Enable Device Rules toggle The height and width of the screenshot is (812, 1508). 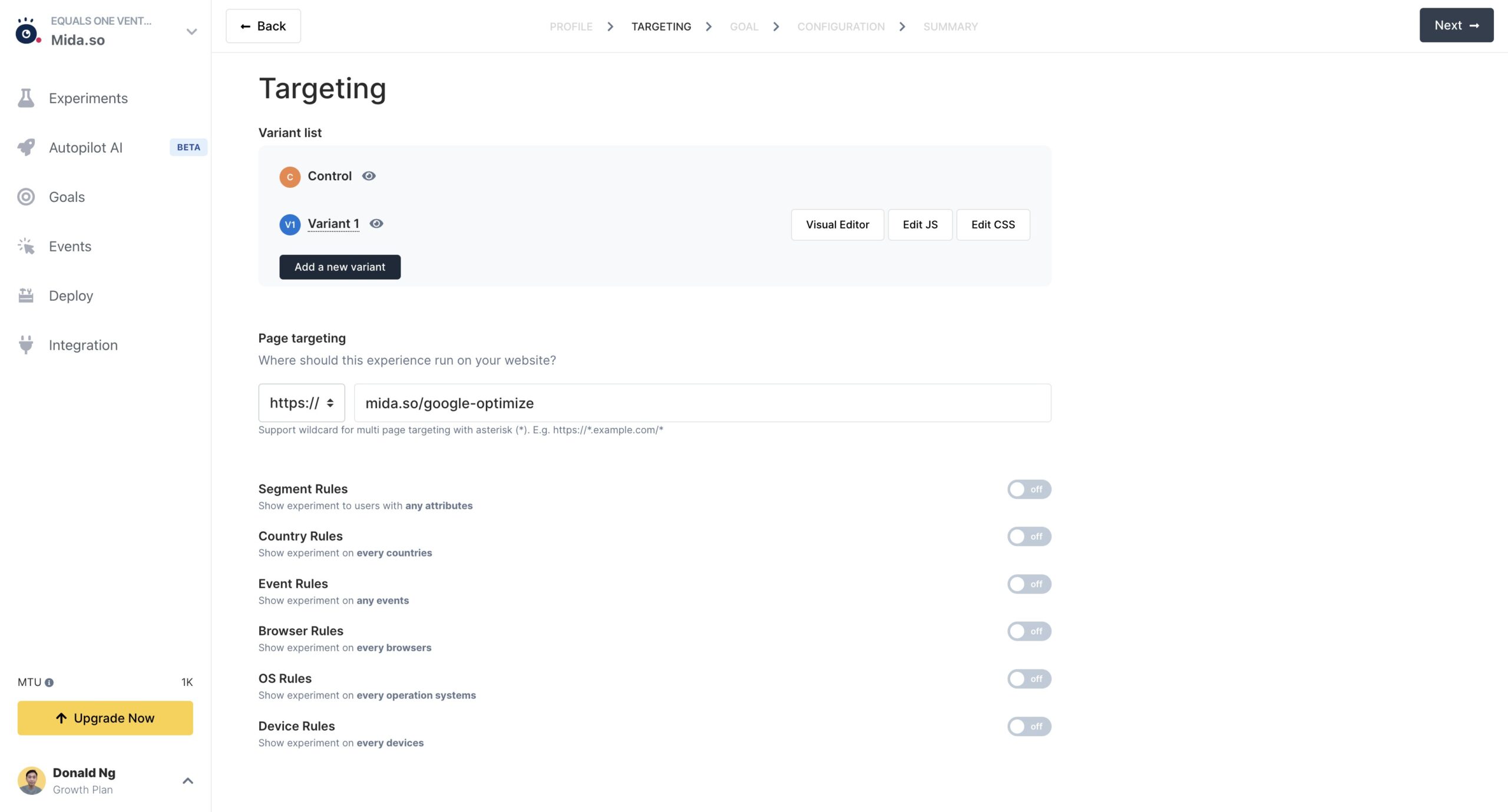(1029, 727)
